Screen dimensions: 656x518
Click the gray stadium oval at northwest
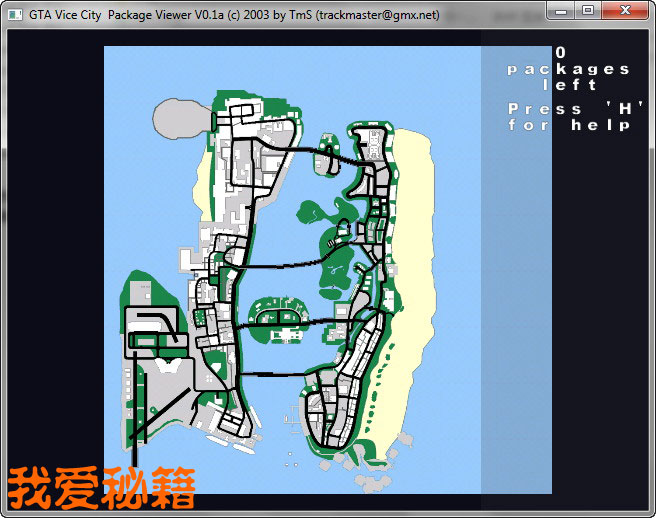pos(180,115)
